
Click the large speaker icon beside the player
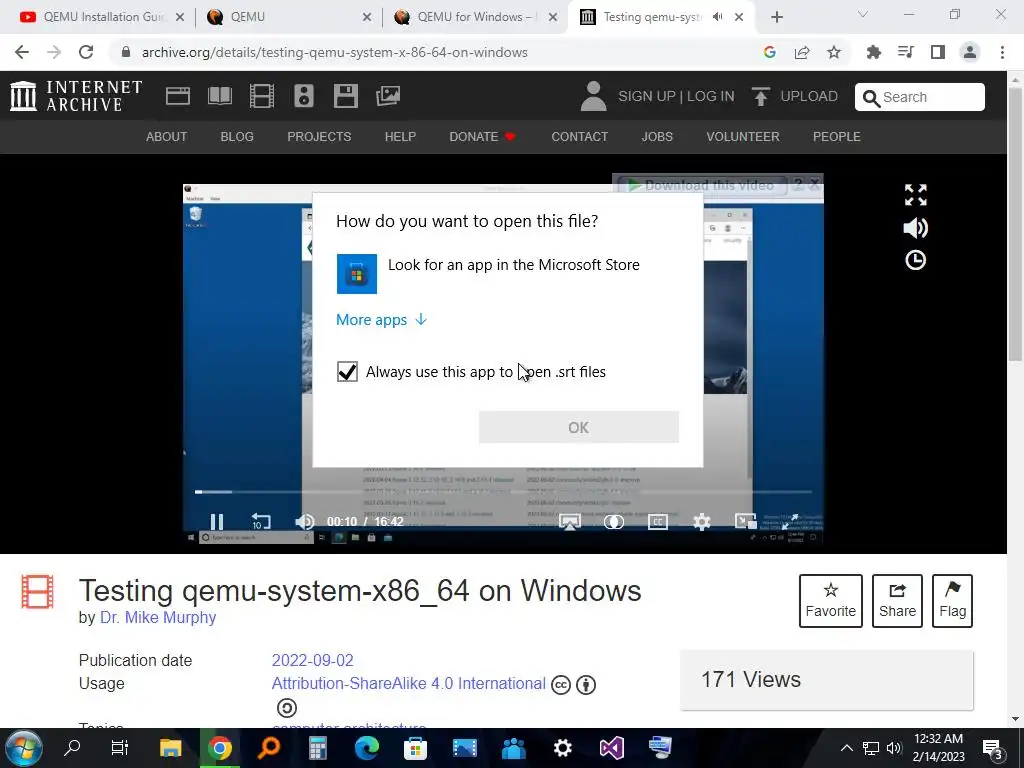tap(916, 228)
